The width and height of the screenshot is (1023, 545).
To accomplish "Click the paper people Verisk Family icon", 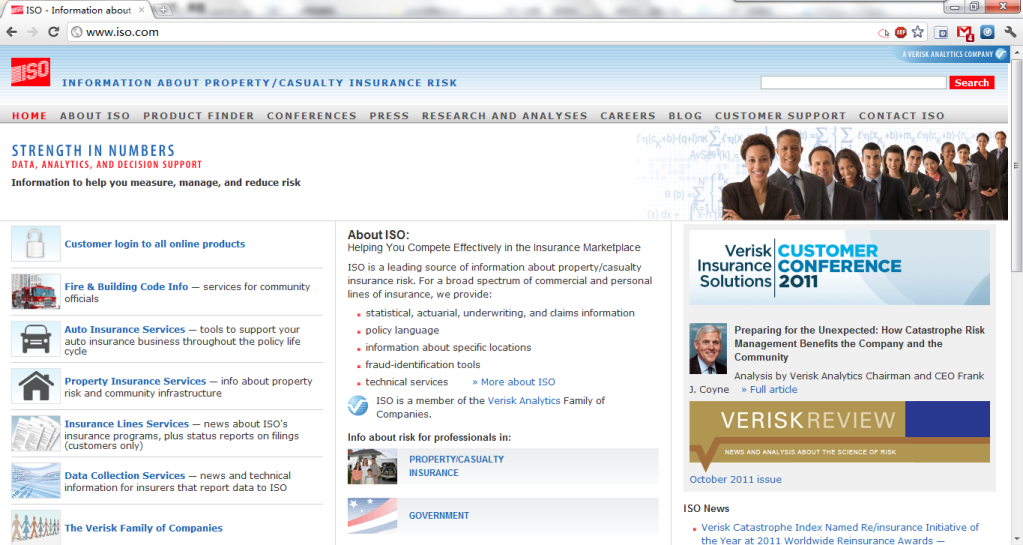I will click(36, 527).
